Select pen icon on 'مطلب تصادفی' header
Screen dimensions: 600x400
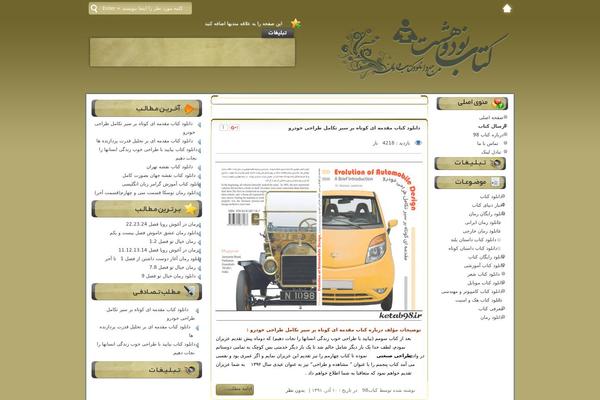[189, 291]
